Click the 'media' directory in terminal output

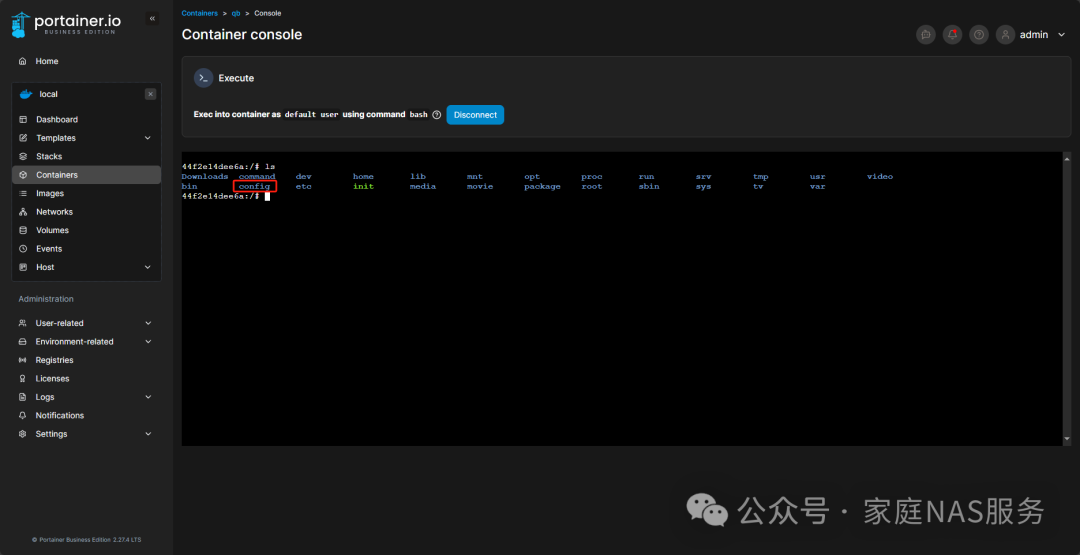[422, 187]
